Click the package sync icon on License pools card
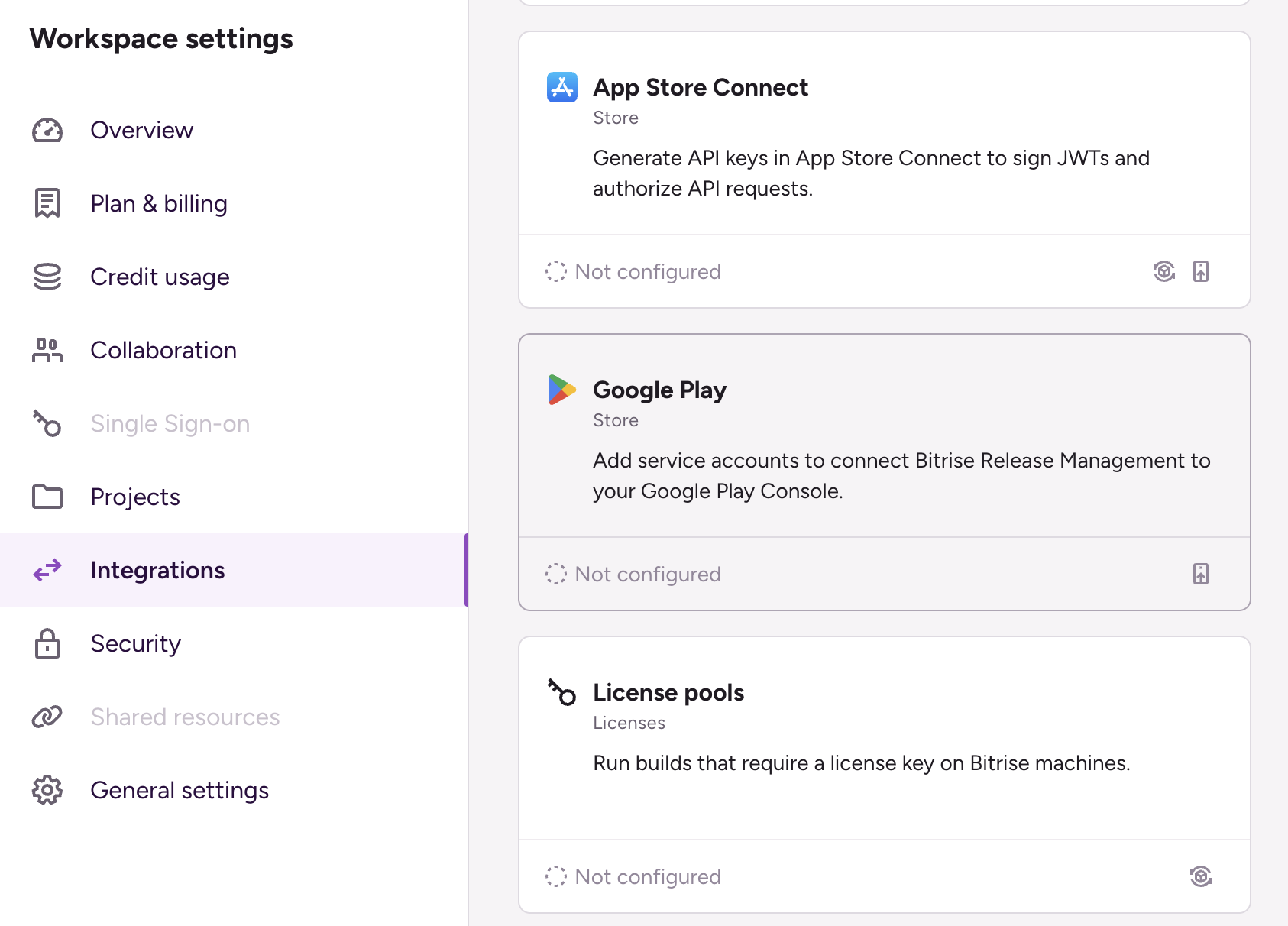This screenshot has height=926, width=1288. point(1200,876)
